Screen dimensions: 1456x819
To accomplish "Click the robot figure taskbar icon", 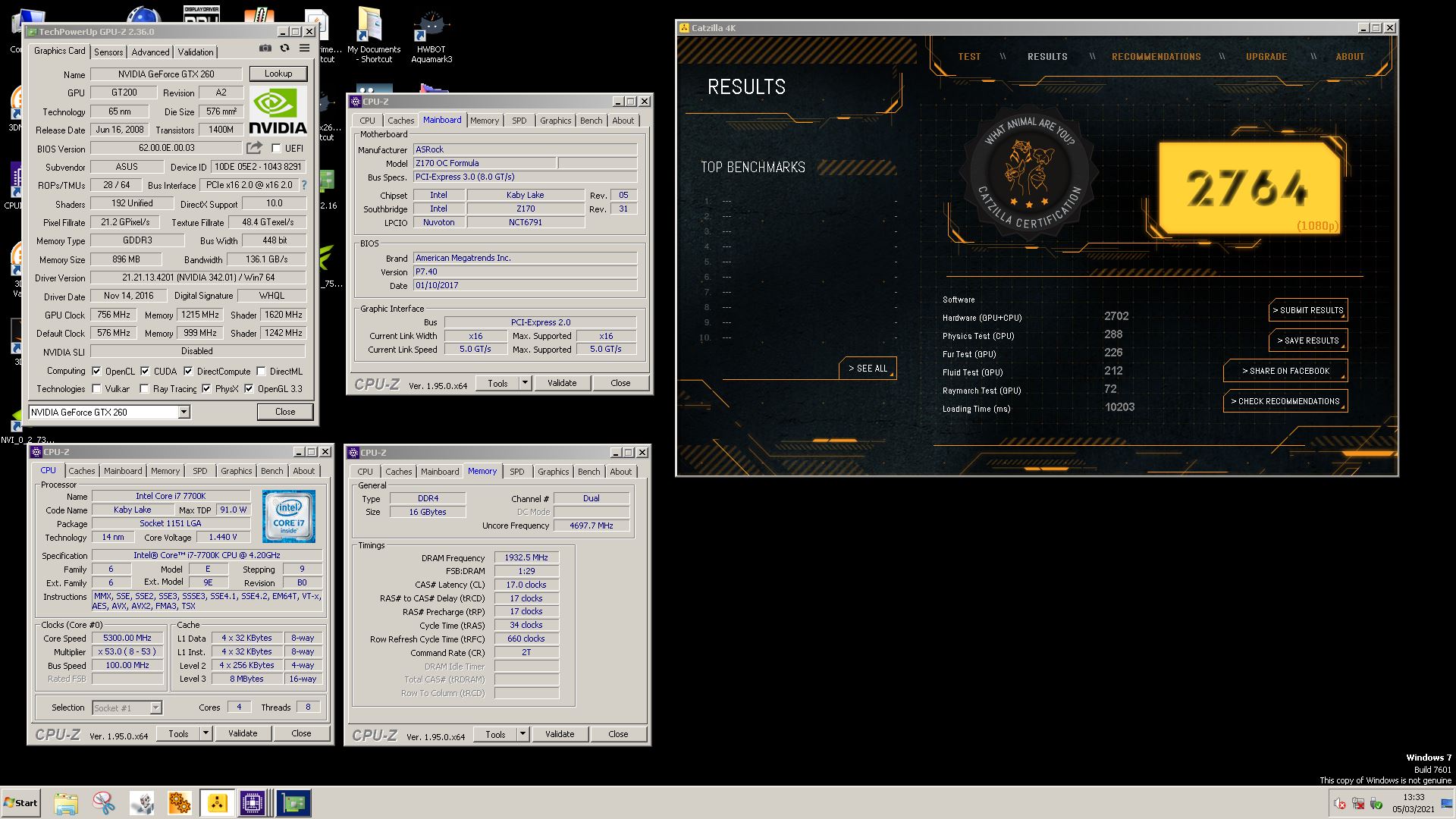I will point(142,803).
